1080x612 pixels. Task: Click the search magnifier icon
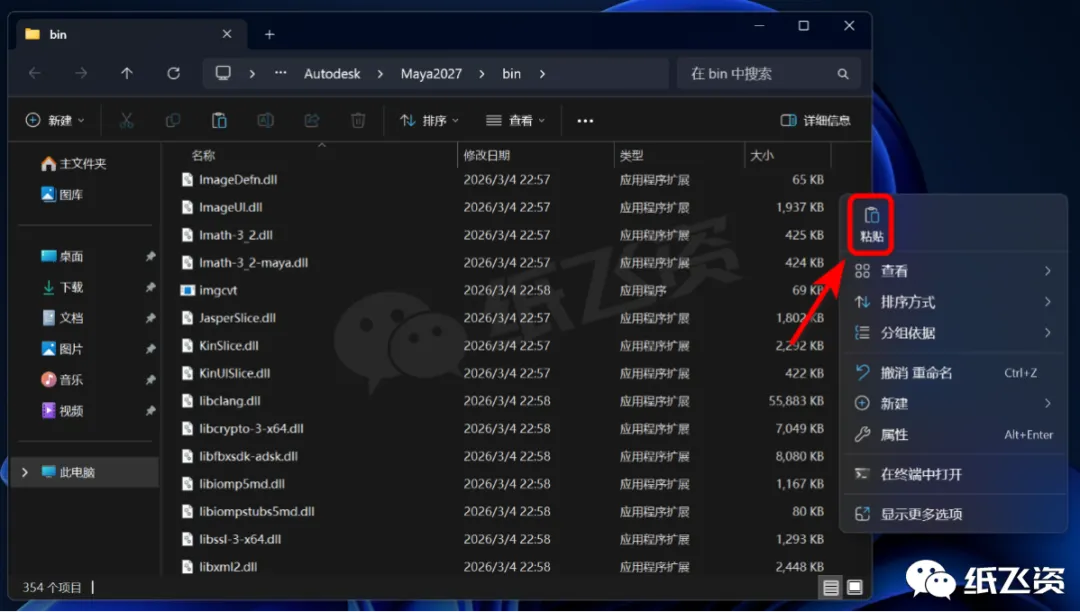843,74
